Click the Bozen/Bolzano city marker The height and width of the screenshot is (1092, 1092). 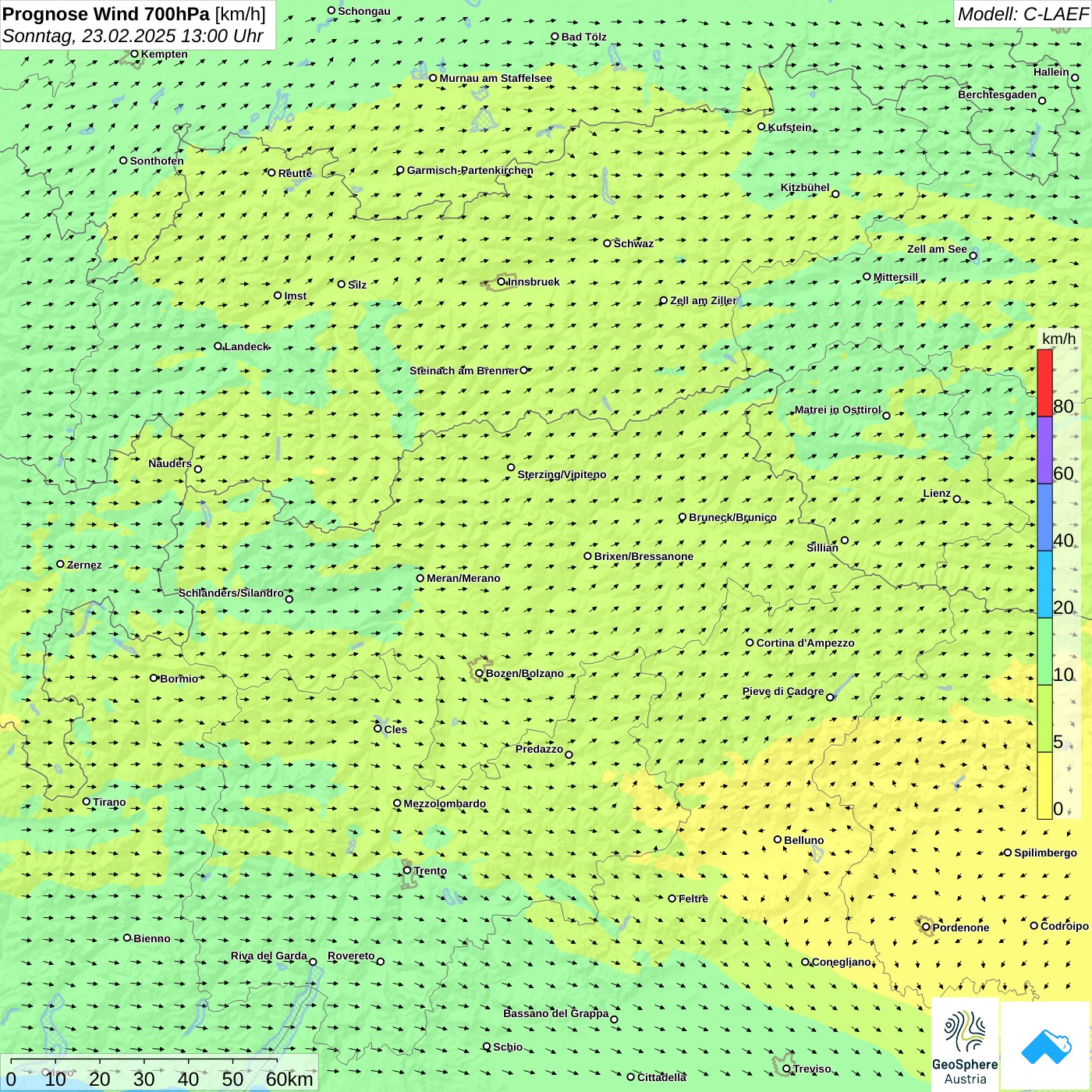(x=480, y=673)
